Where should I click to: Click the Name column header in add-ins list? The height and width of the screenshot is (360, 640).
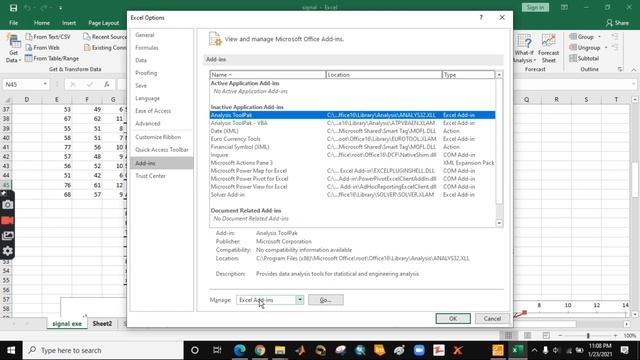268,75
